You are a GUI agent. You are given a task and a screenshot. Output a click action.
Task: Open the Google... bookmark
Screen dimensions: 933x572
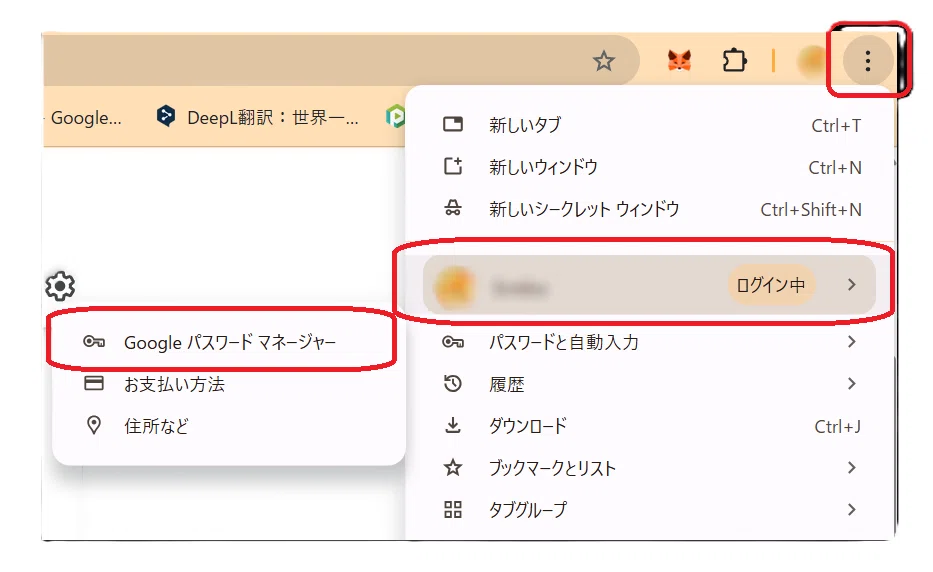click(x=86, y=118)
